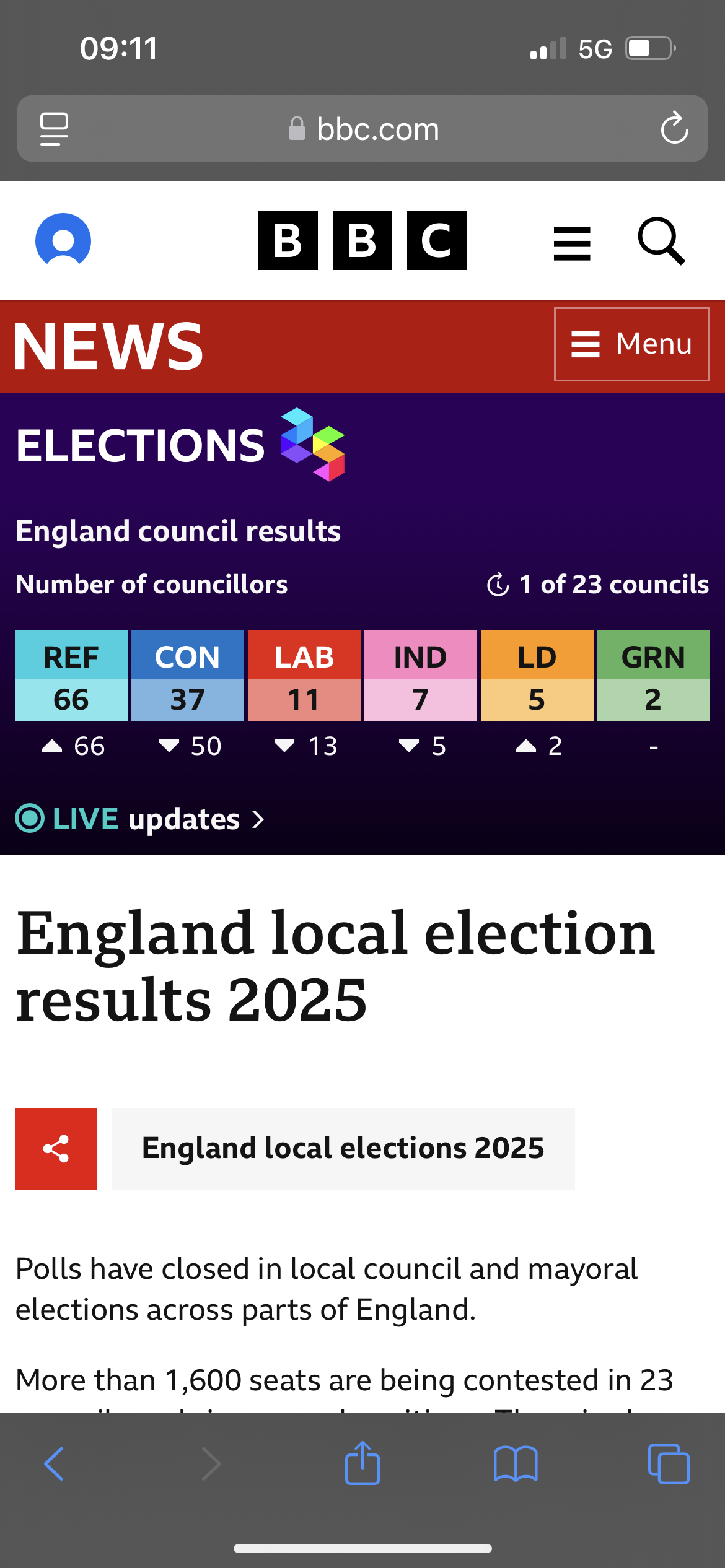Viewport: 725px width, 1568px height.
Task: Show open tabs in Safari
Action: (669, 1464)
